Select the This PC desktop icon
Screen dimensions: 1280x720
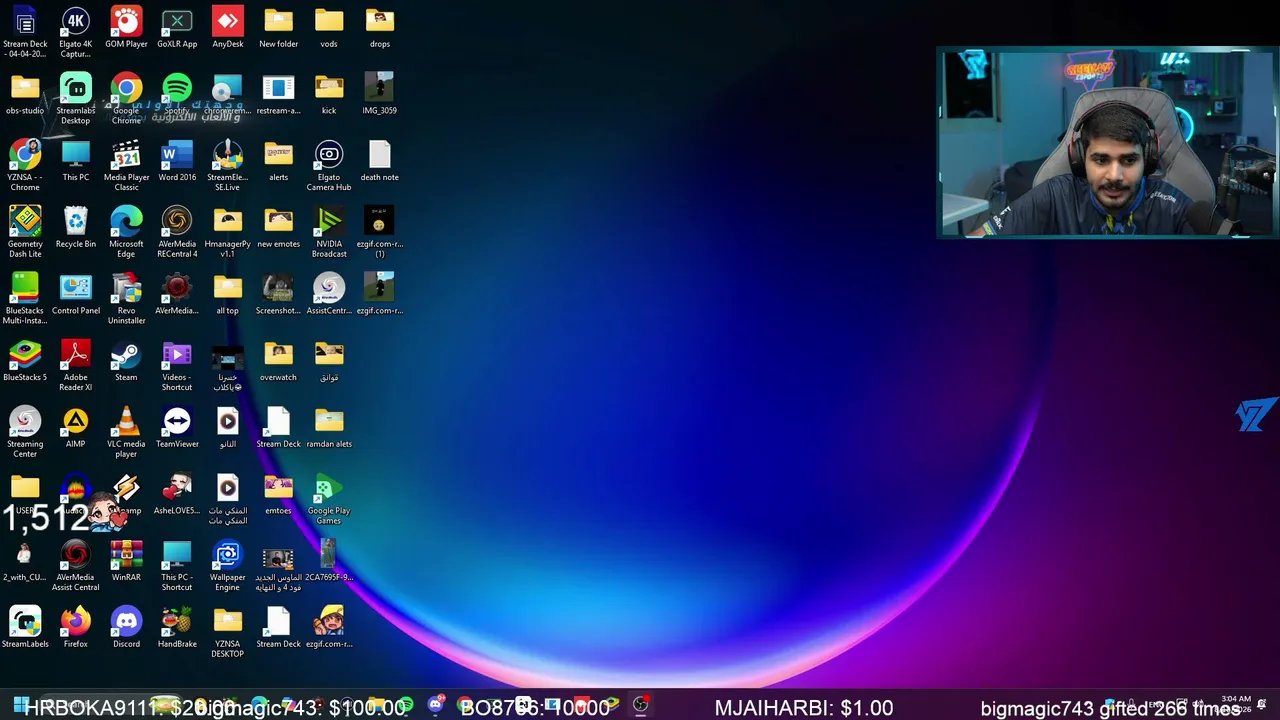(x=75, y=161)
